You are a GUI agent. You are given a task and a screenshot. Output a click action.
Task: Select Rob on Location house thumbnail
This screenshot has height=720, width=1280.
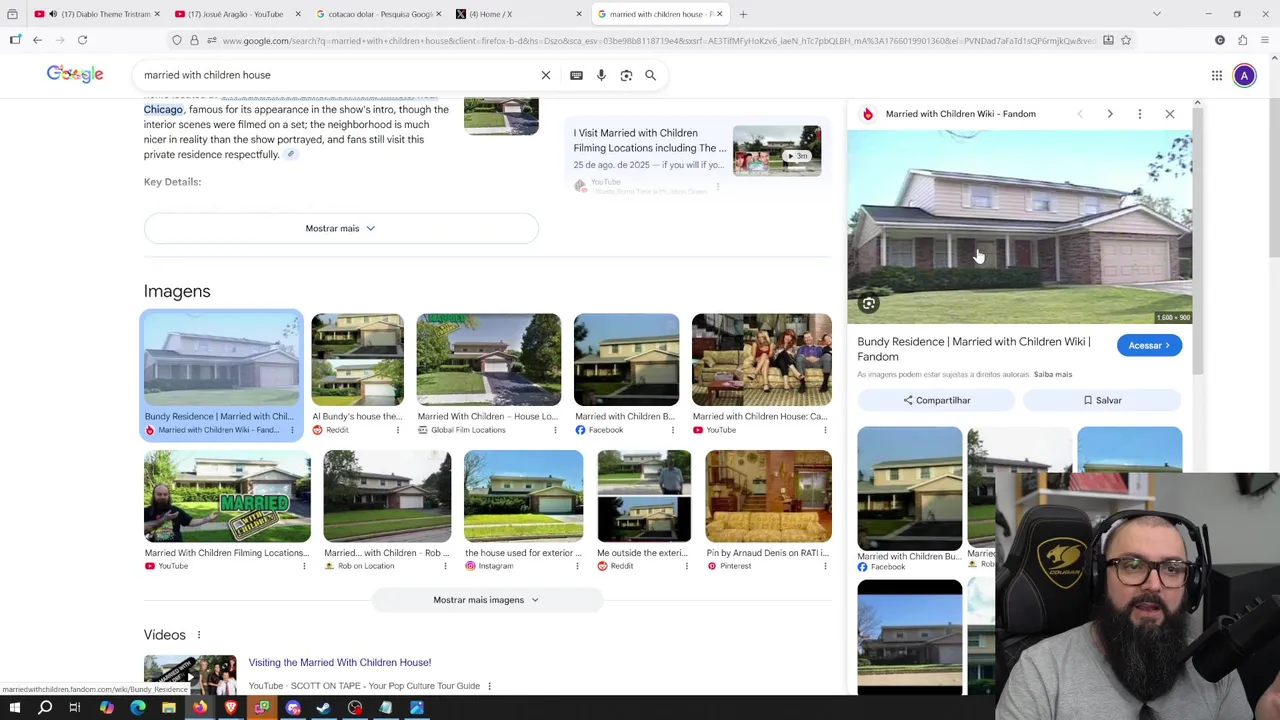tap(387, 496)
